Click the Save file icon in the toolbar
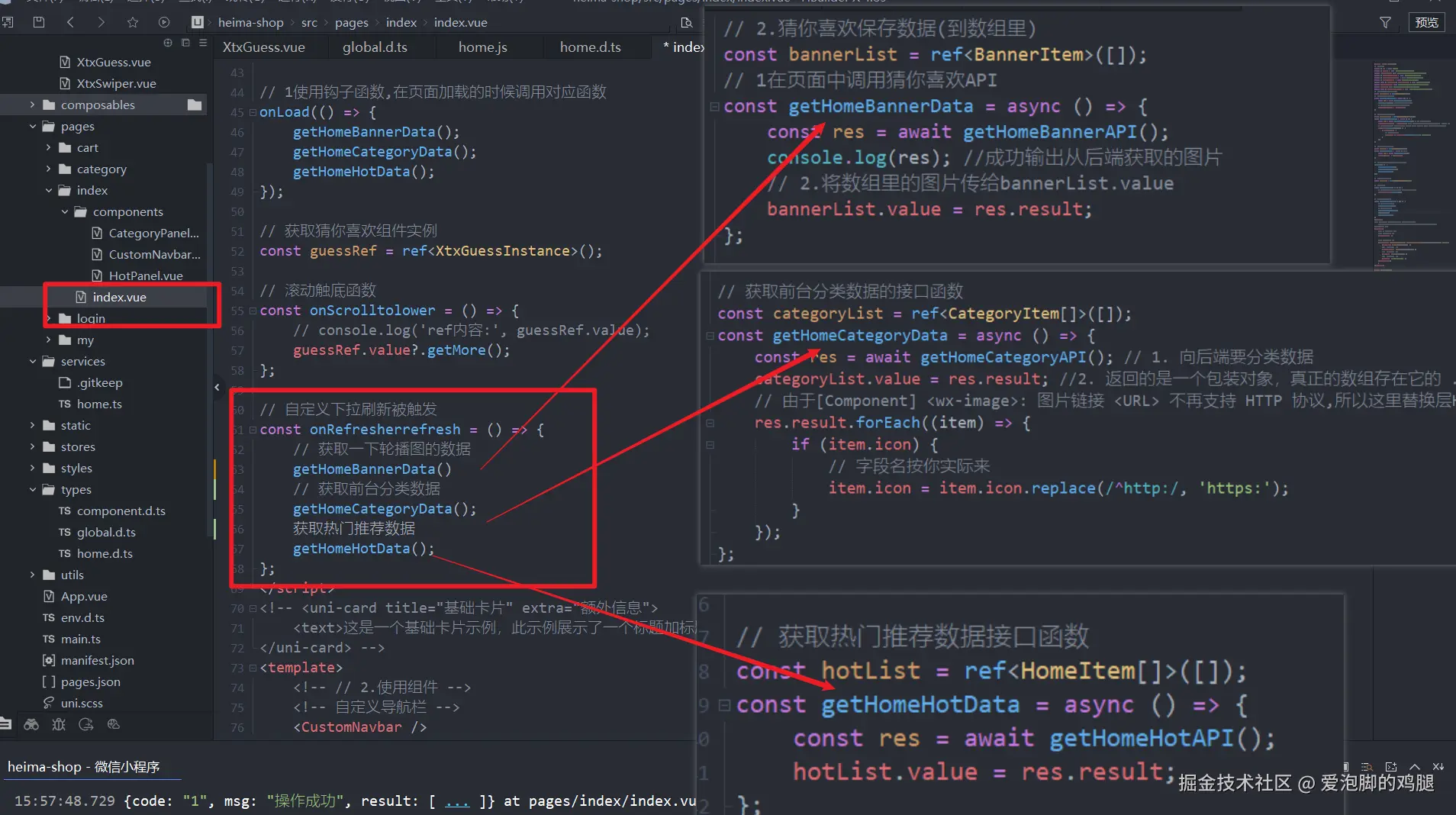1456x815 pixels. pos(39,22)
